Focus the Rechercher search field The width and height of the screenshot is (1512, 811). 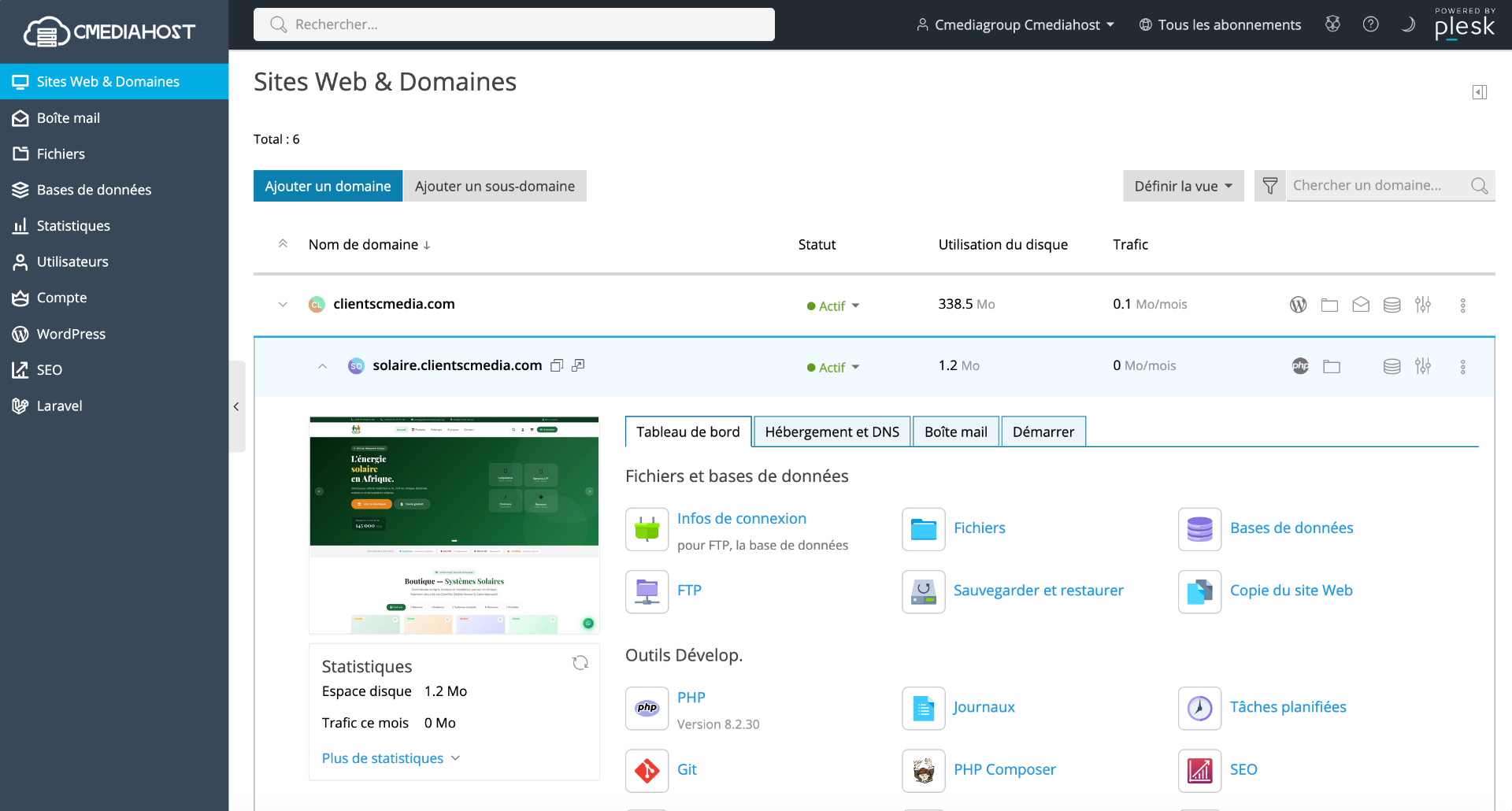coord(514,24)
